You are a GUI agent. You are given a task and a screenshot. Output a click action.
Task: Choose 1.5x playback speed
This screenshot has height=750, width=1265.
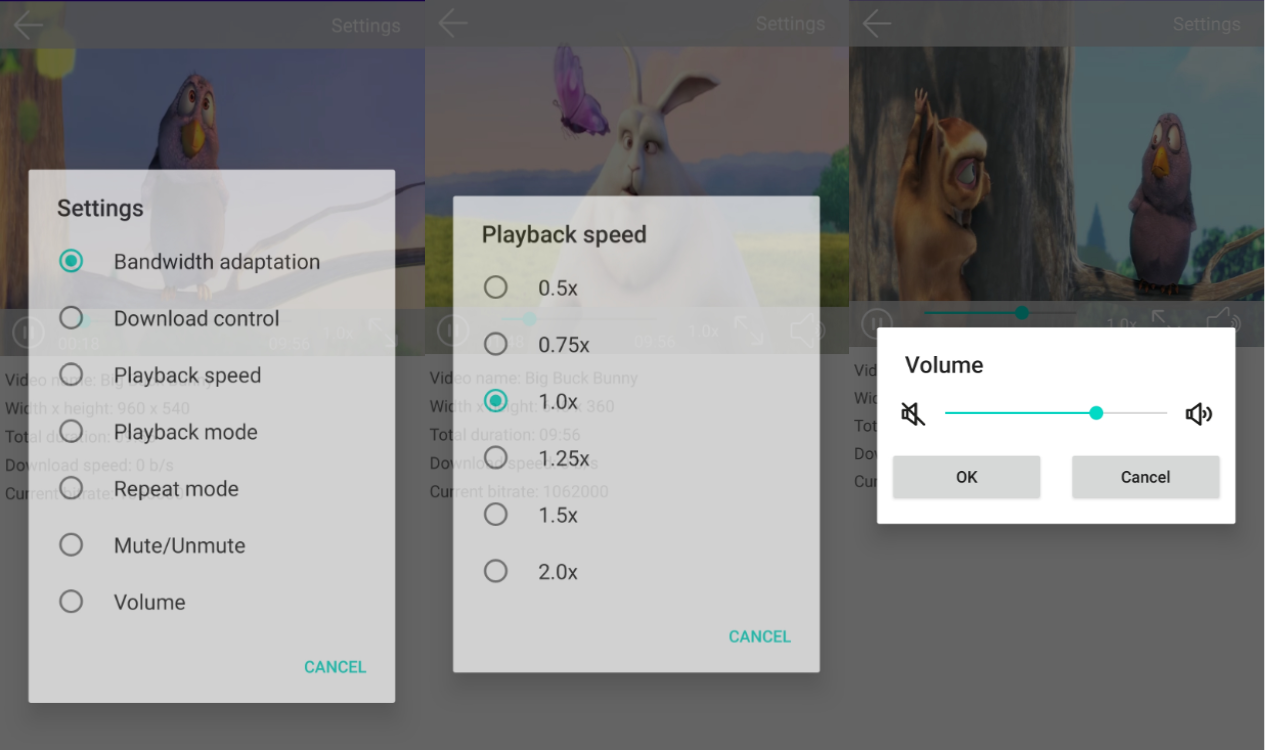click(495, 514)
